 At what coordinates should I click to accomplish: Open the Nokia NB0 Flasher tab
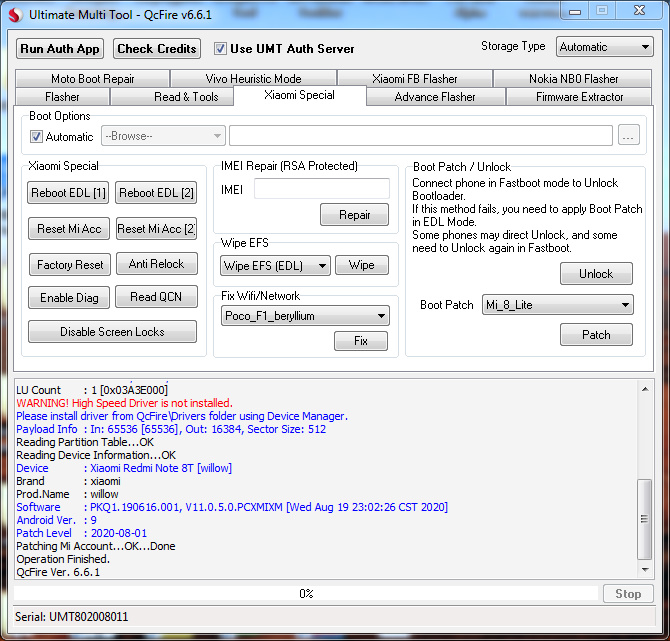573,79
